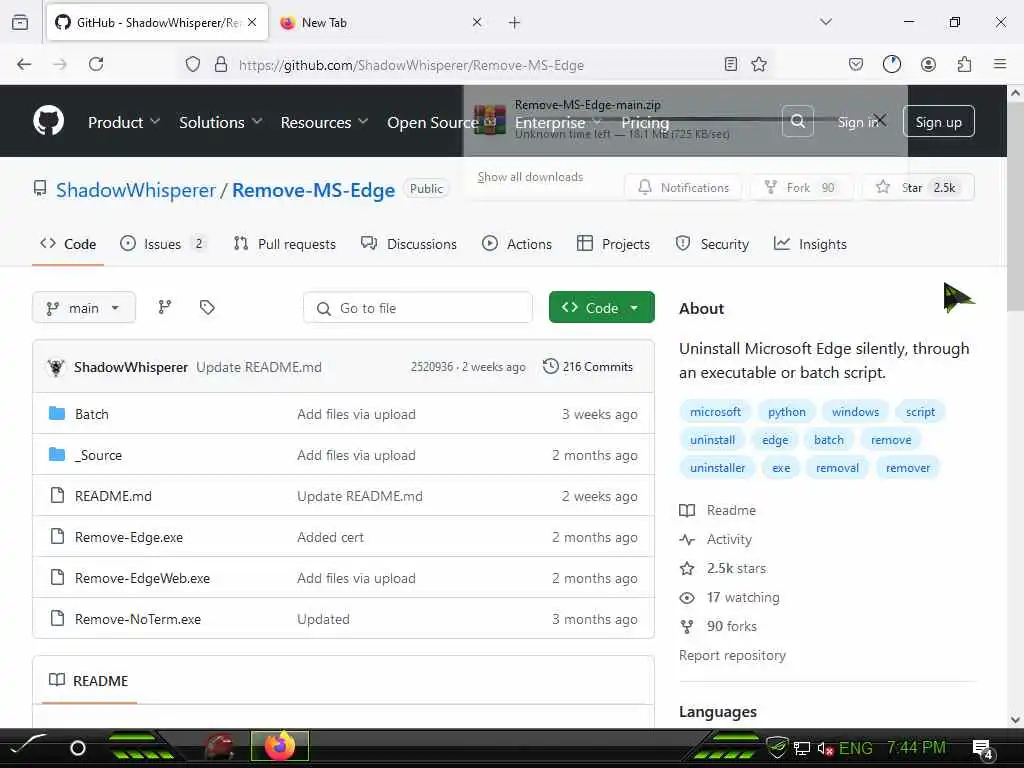Open Firefox application hamburger menu
Screen dimensions: 1024x768
click(1000, 64)
